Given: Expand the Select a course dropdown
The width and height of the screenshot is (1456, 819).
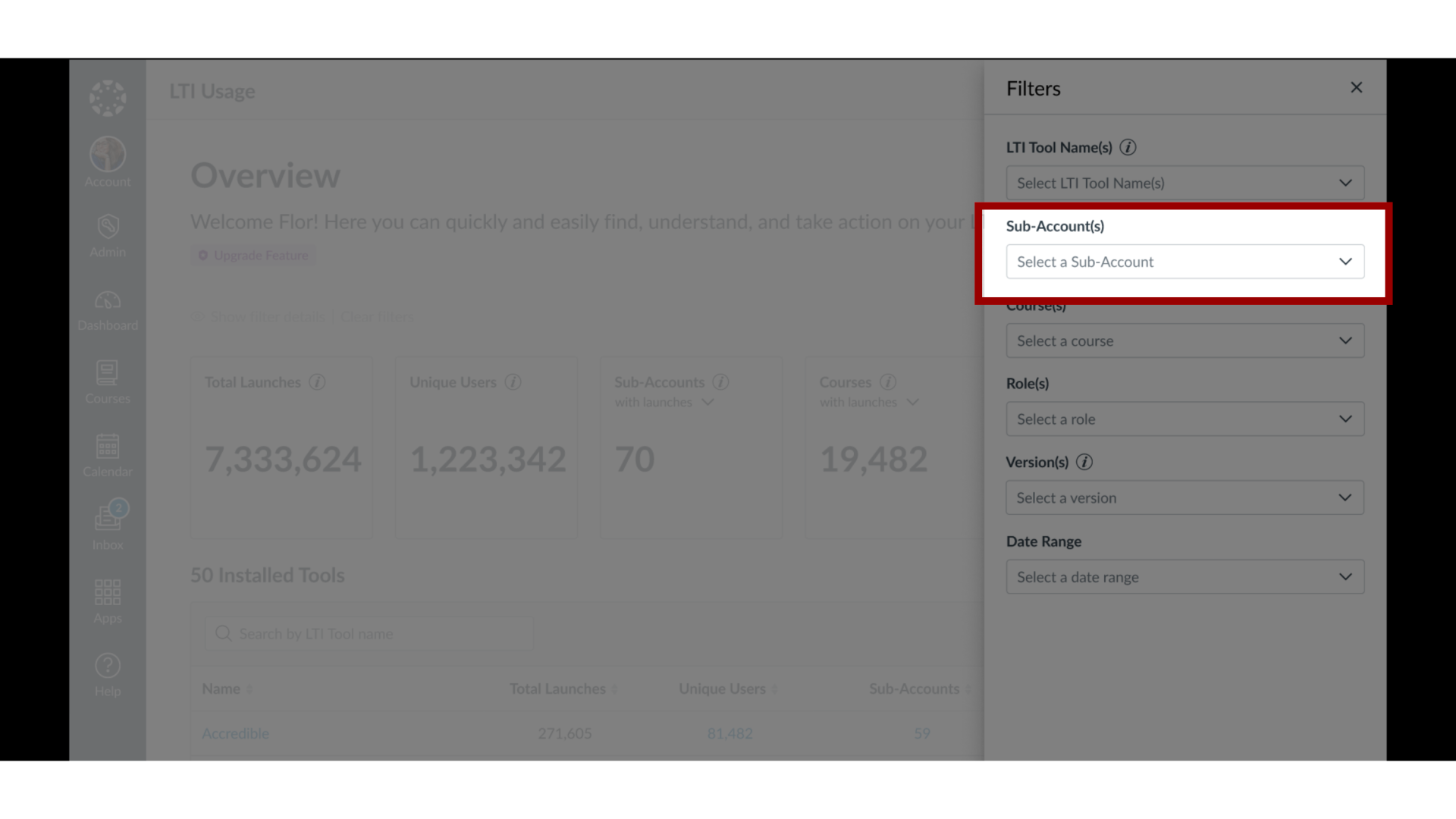Looking at the screenshot, I should click(x=1185, y=340).
